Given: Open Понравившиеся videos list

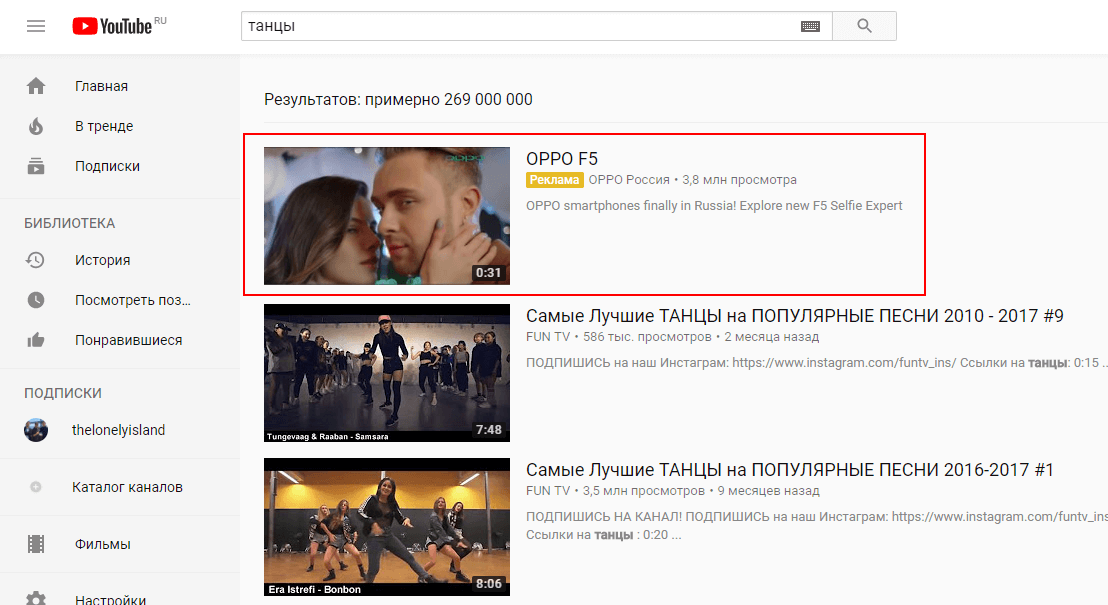Looking at the screenshot, I should [x=129, y=340].
